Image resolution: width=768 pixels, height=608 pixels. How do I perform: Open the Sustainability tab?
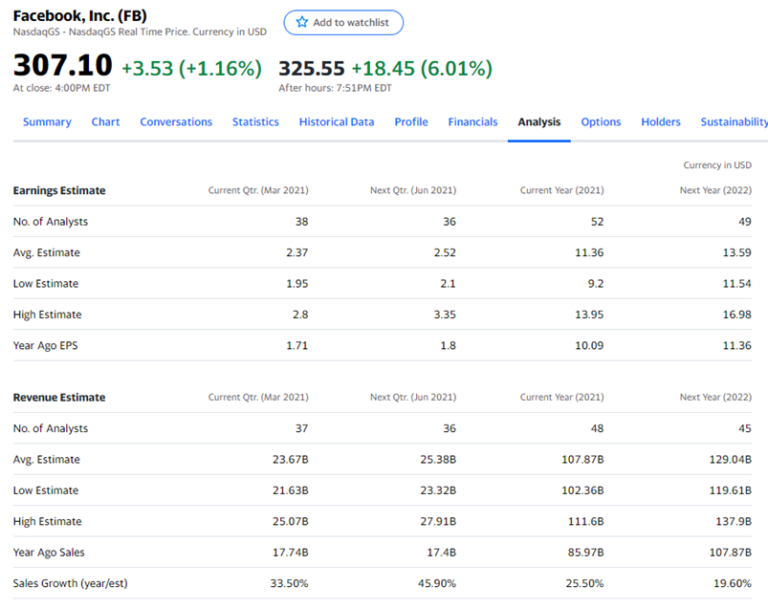(x=734, y=122)
